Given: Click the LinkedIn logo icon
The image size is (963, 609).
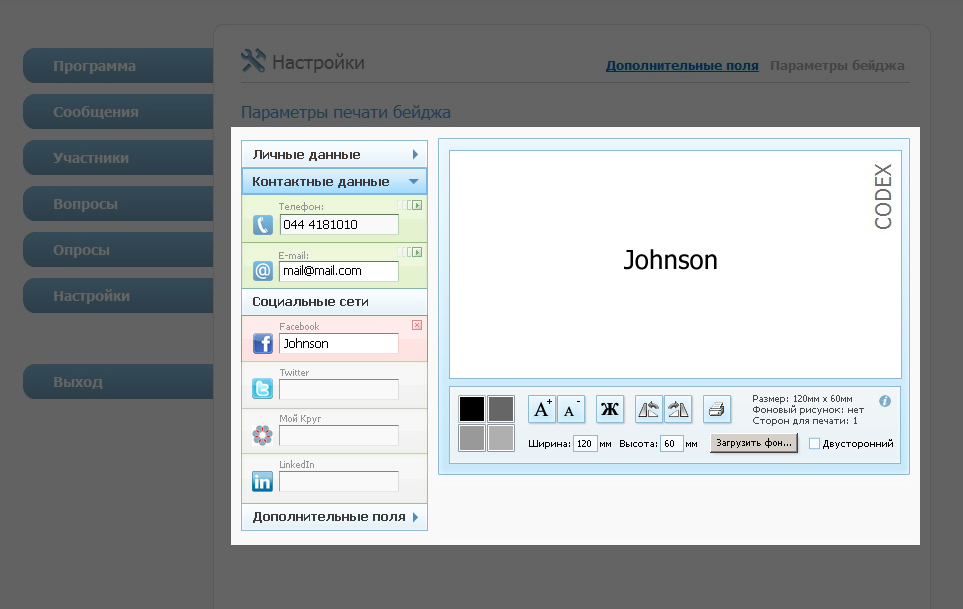Looking at the screenshot, I should 263,481.
